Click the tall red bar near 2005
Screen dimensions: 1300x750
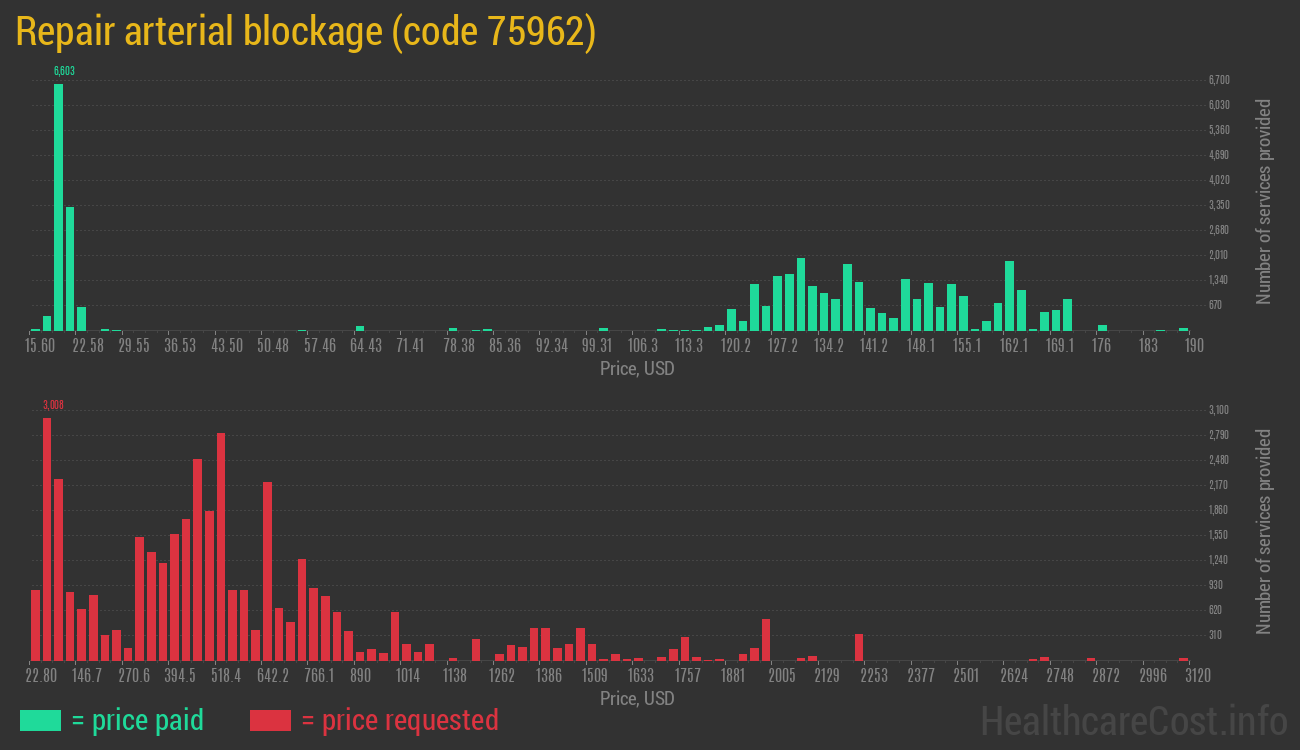point(766,640)
